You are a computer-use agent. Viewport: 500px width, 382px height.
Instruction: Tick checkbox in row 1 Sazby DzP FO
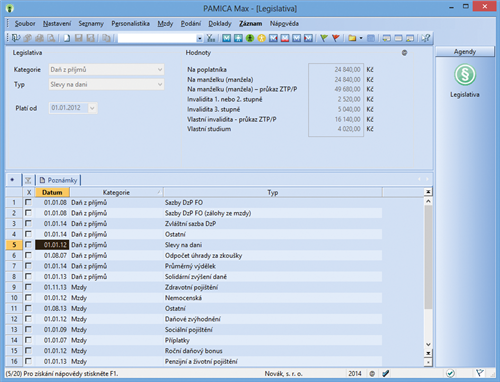28,202
